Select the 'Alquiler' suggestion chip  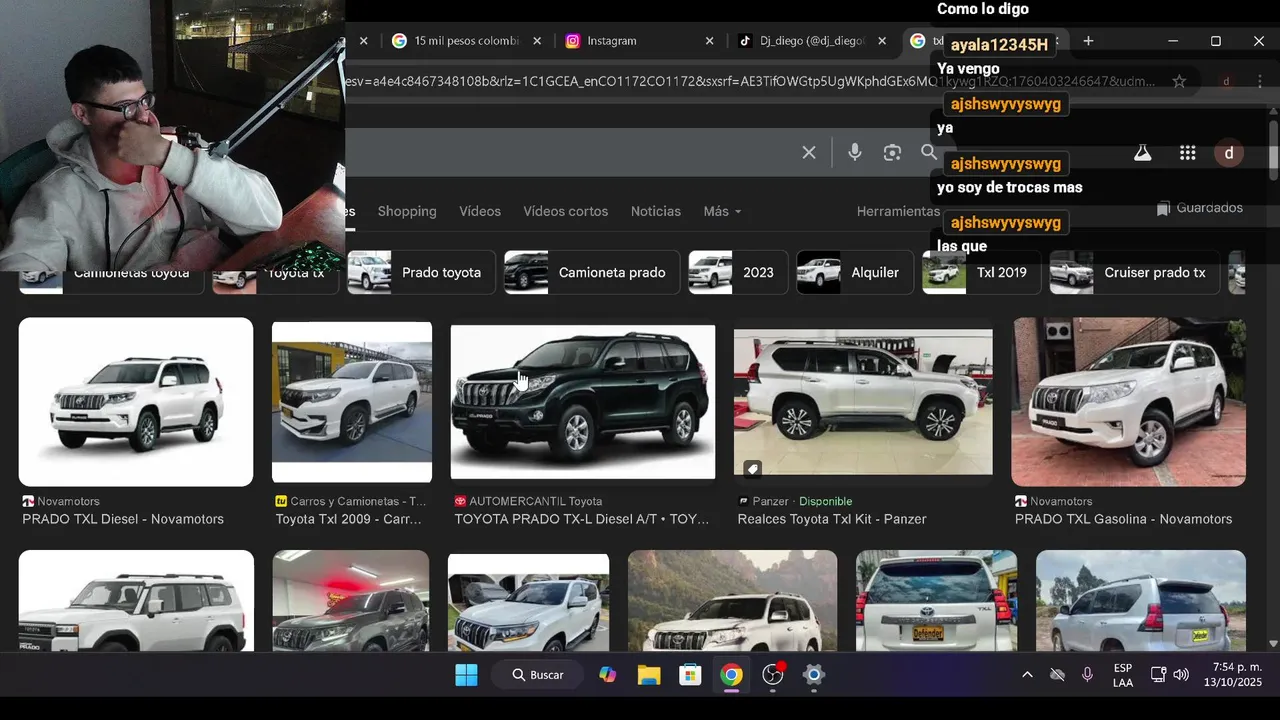click(x=855, y=272)
